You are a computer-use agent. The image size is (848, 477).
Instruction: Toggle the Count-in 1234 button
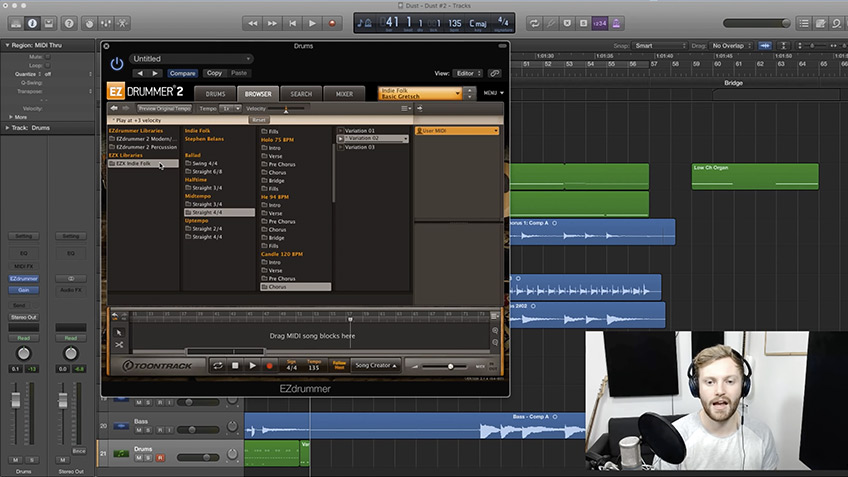(600, 23)
